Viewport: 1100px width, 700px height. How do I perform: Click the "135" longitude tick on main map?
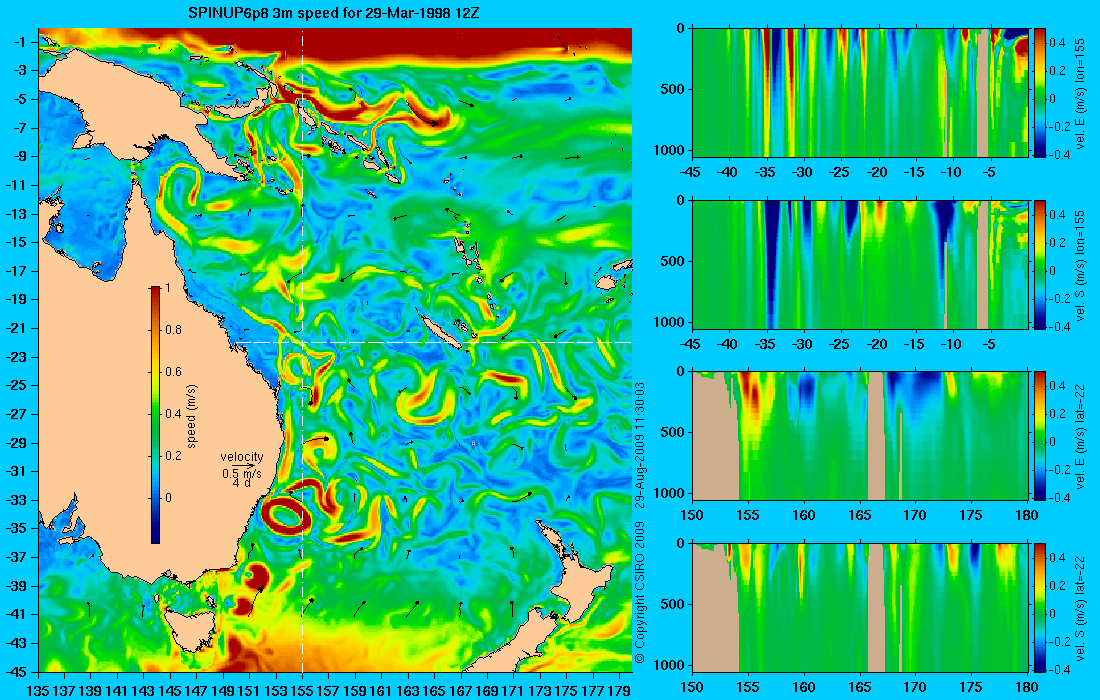pos(37,690)
